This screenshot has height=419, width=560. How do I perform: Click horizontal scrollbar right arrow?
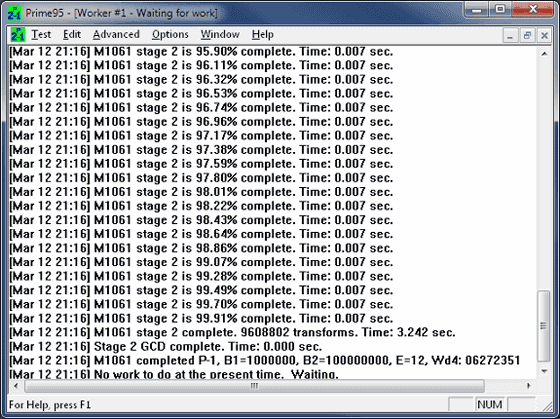[529, 386]
